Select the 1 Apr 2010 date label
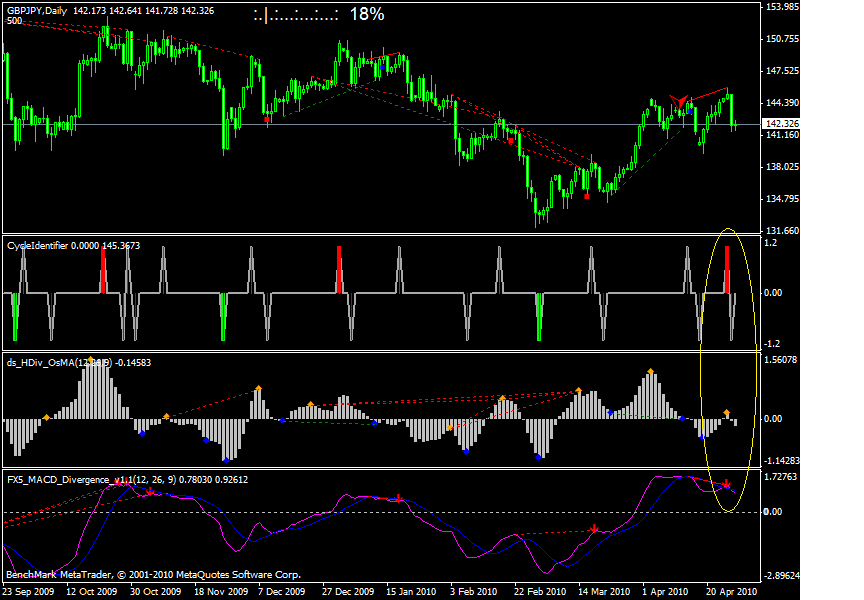 pos(665,592)
